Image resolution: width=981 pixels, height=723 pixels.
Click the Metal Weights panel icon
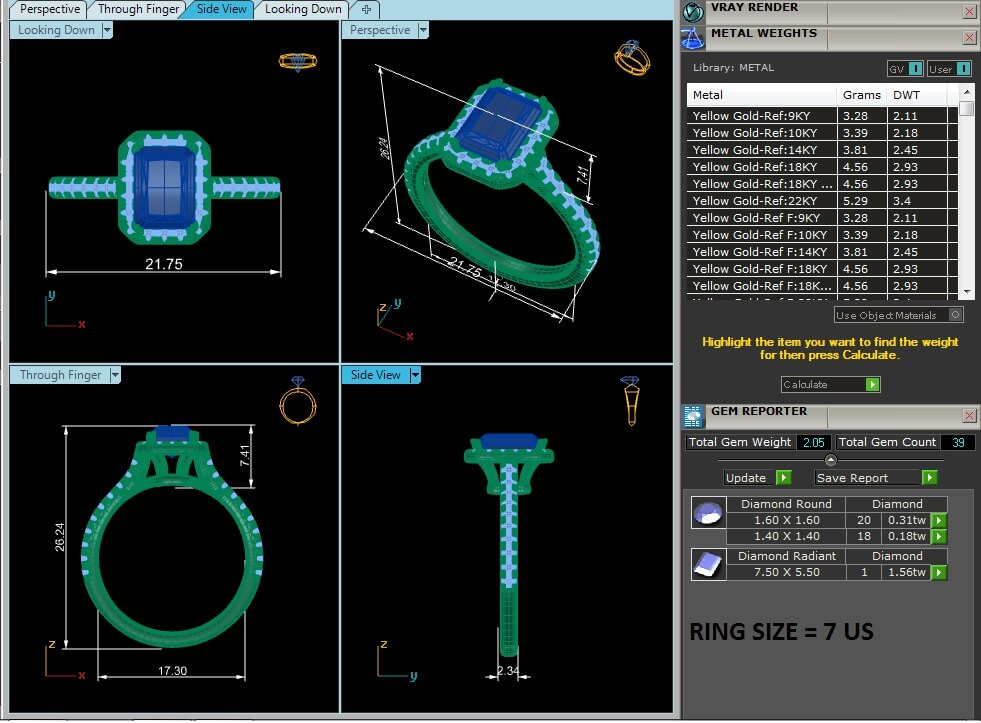coord(693,38)
